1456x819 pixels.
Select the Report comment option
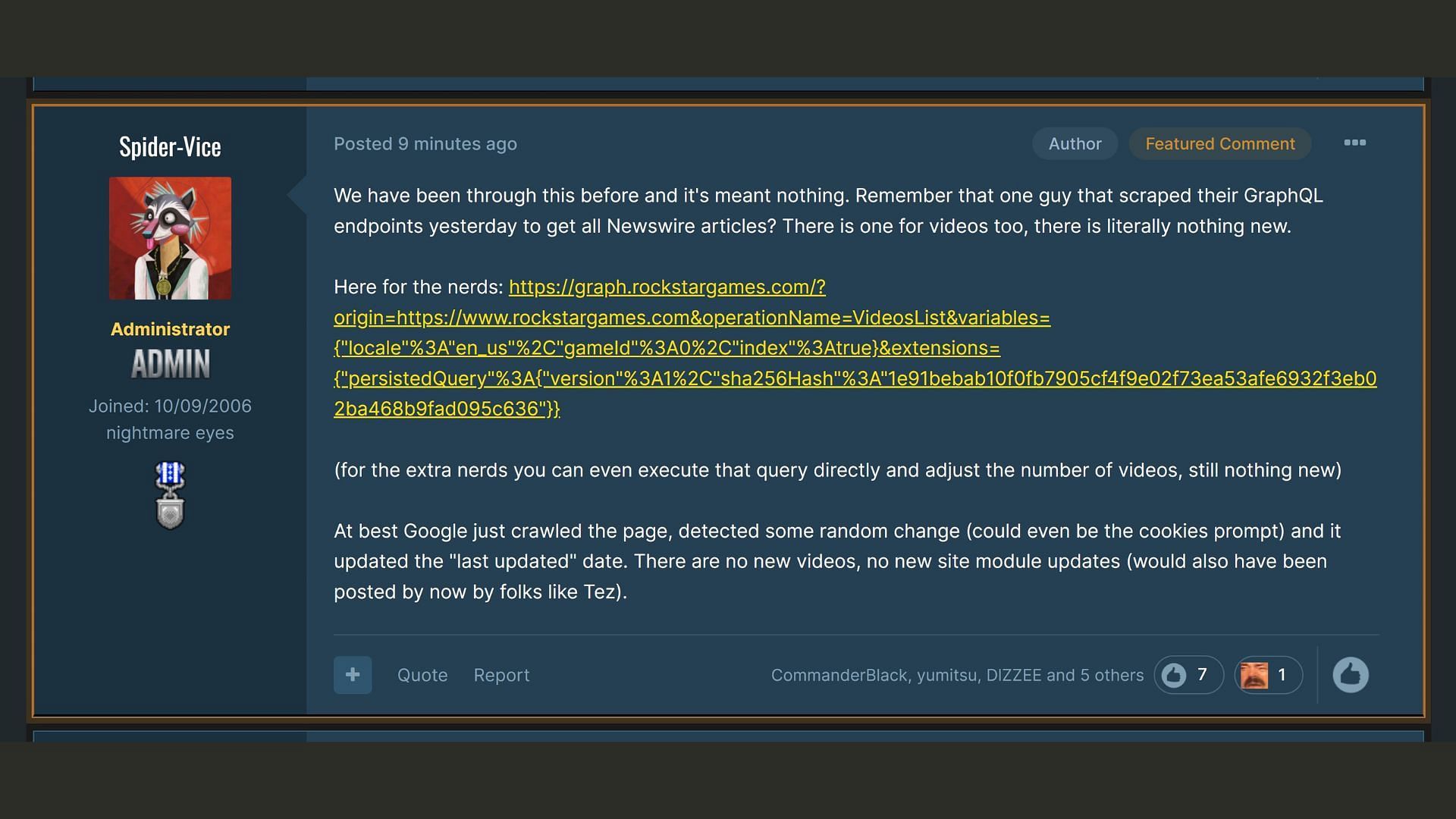[x=500, y=674]
